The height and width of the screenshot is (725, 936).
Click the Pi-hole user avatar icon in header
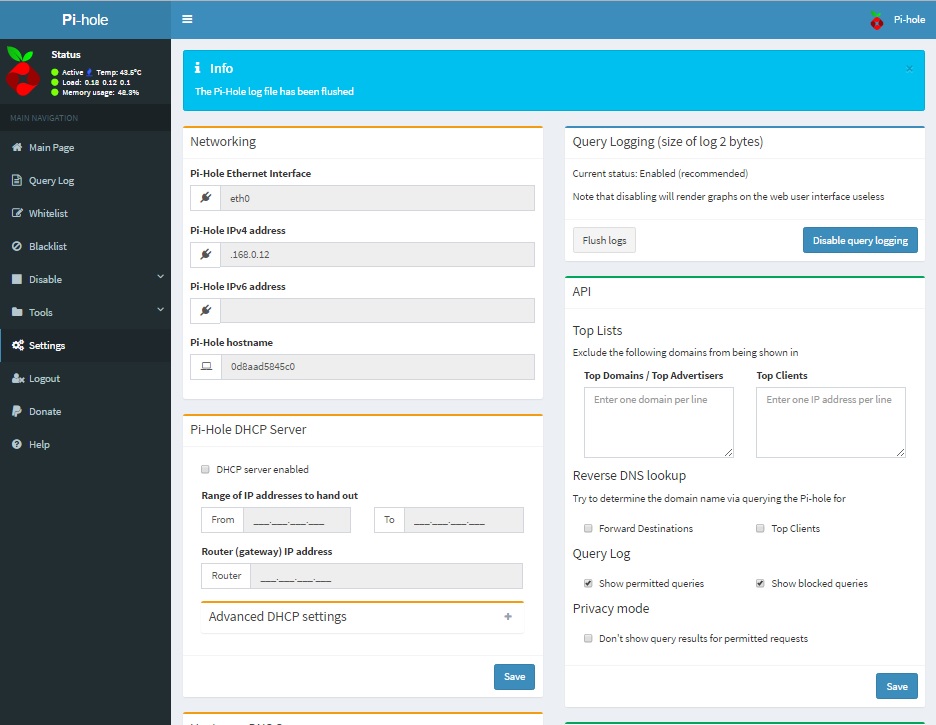[876, 20]
